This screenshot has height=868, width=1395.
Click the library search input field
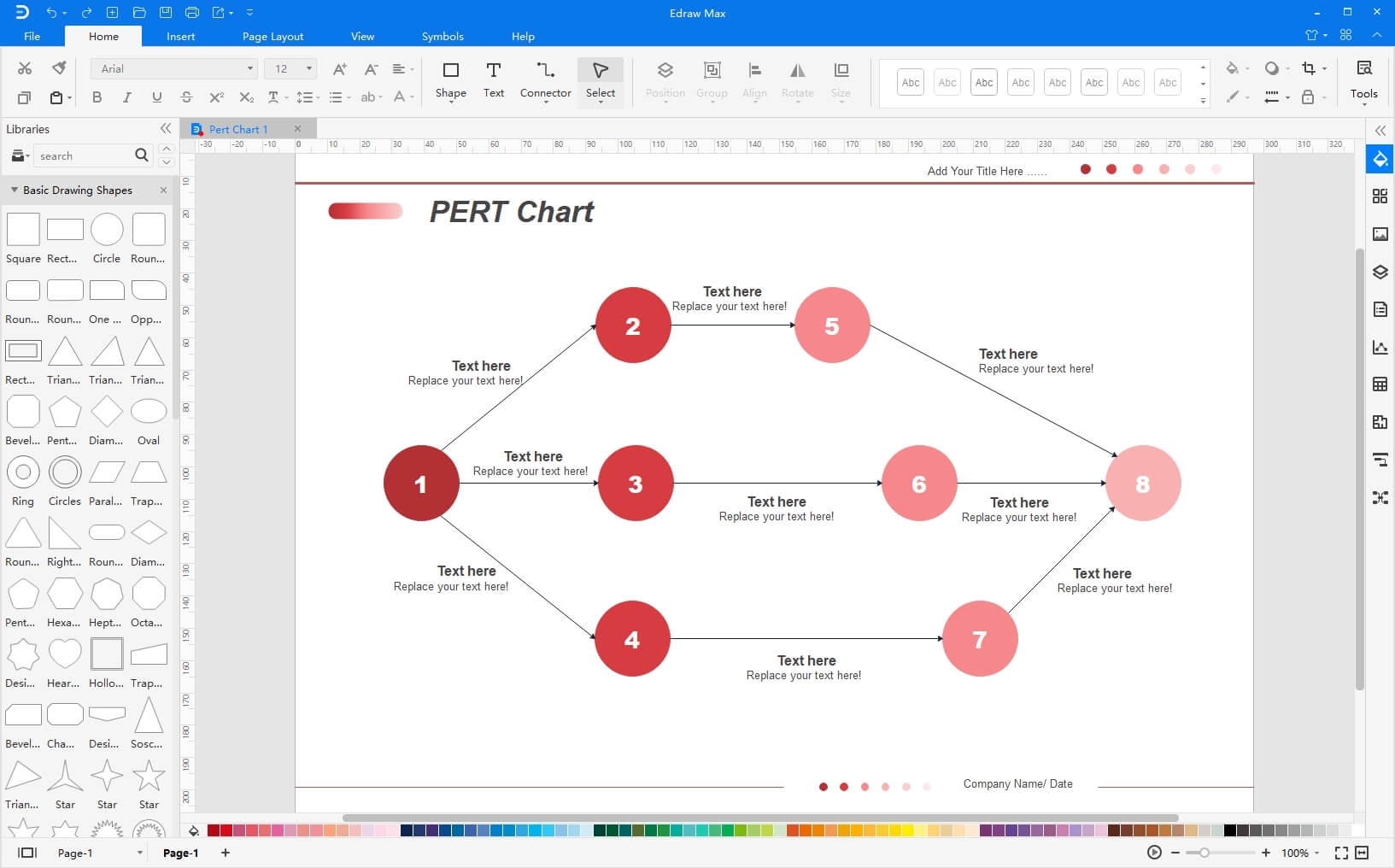point(84,155)
